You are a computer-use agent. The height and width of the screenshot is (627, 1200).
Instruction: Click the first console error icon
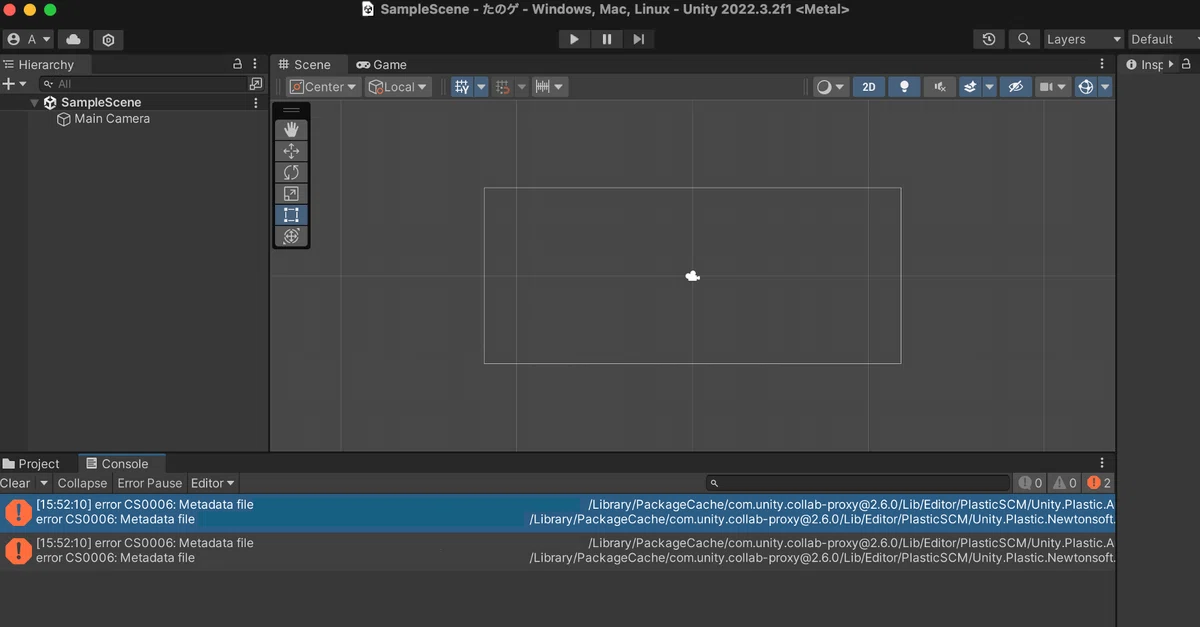coord(18,512)
